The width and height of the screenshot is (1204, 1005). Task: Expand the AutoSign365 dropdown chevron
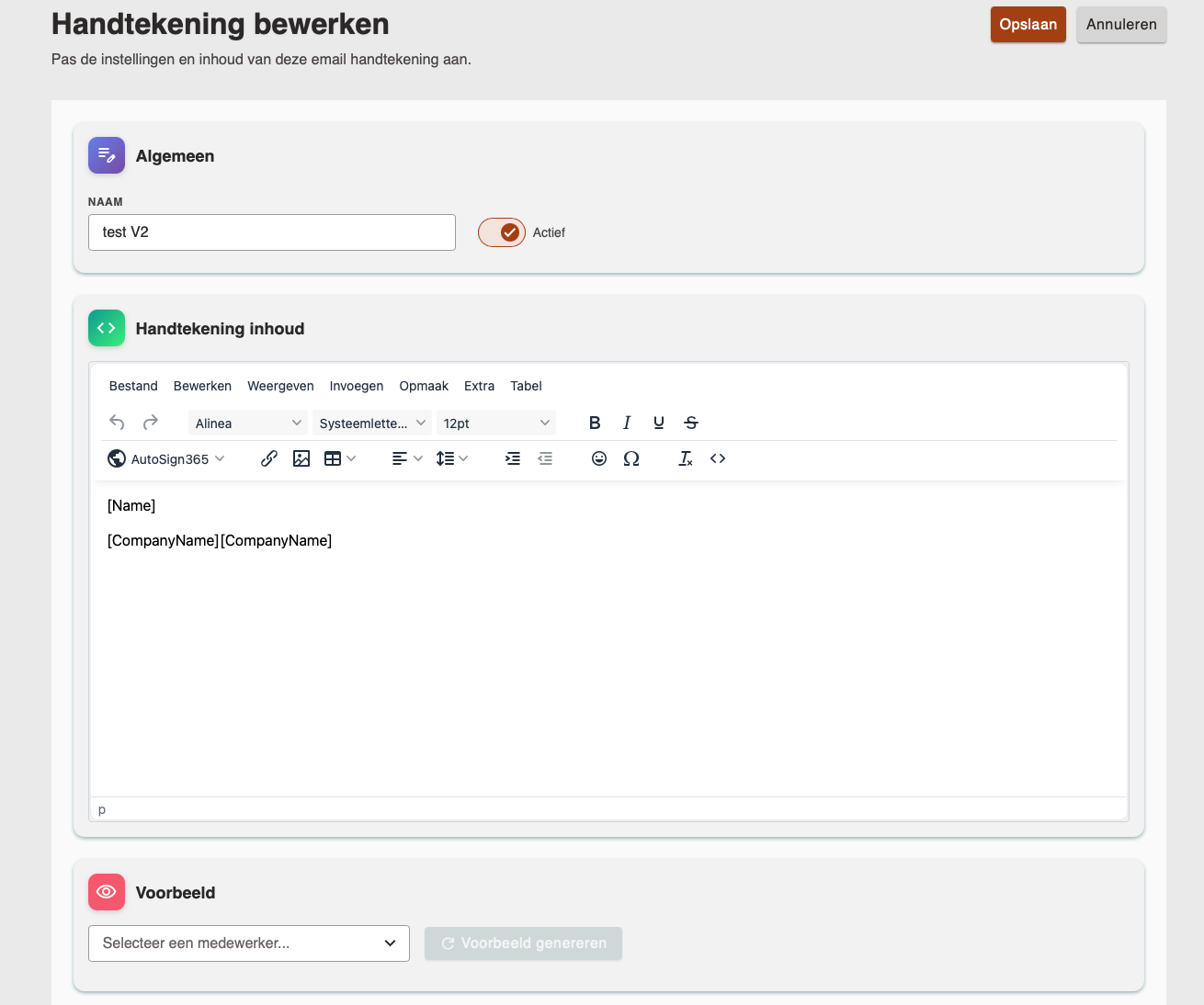[x=220, y=458]
